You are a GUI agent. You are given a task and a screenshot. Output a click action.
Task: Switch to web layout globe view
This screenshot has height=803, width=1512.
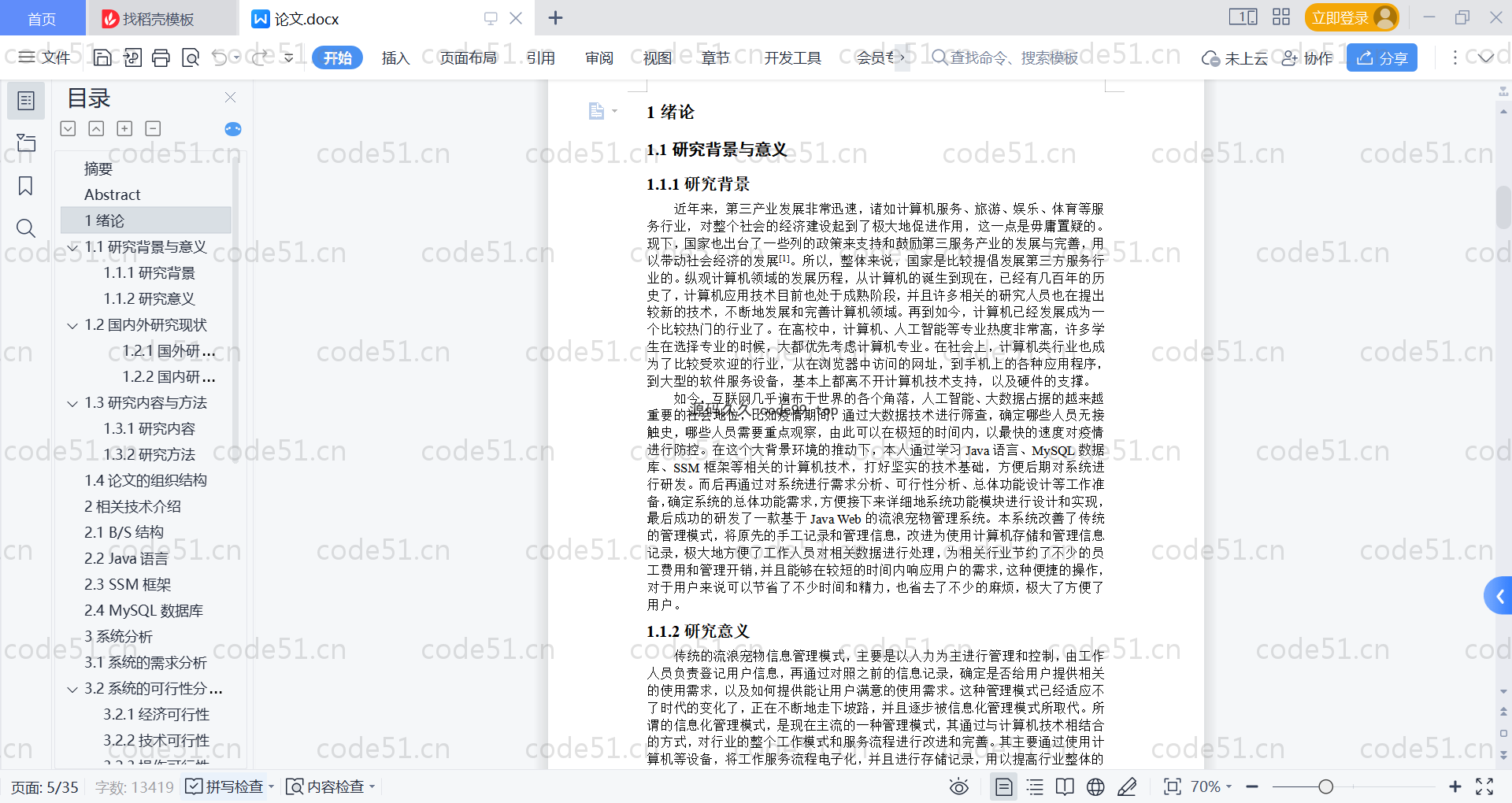click(1095, 786)
